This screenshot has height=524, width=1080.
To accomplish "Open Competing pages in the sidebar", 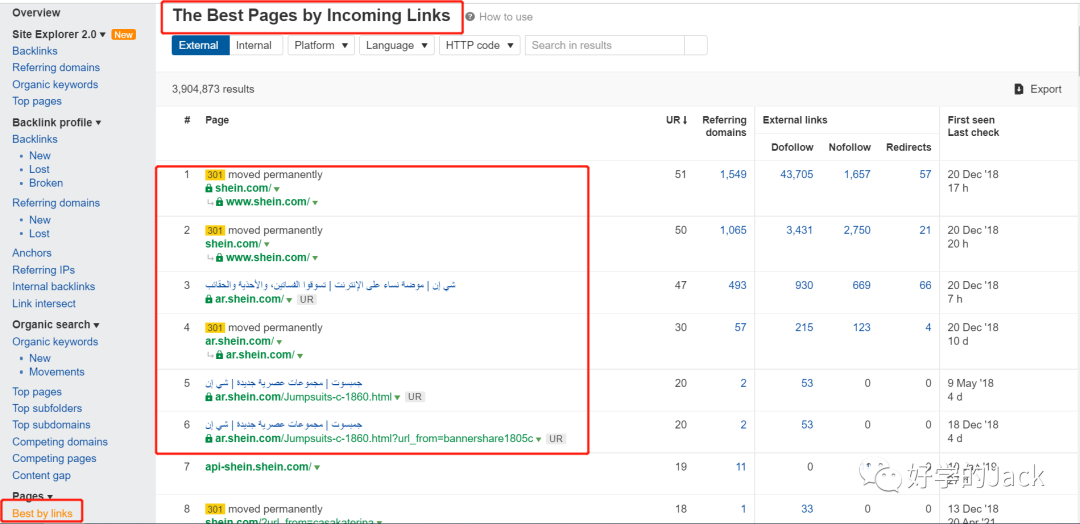I will (54, 459).
